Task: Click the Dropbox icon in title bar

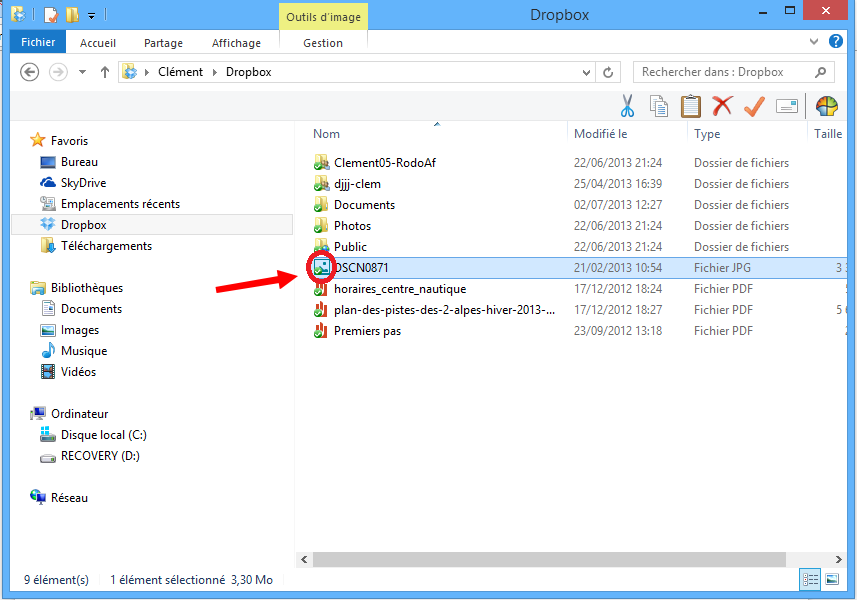Action: (x=18, y=14)
